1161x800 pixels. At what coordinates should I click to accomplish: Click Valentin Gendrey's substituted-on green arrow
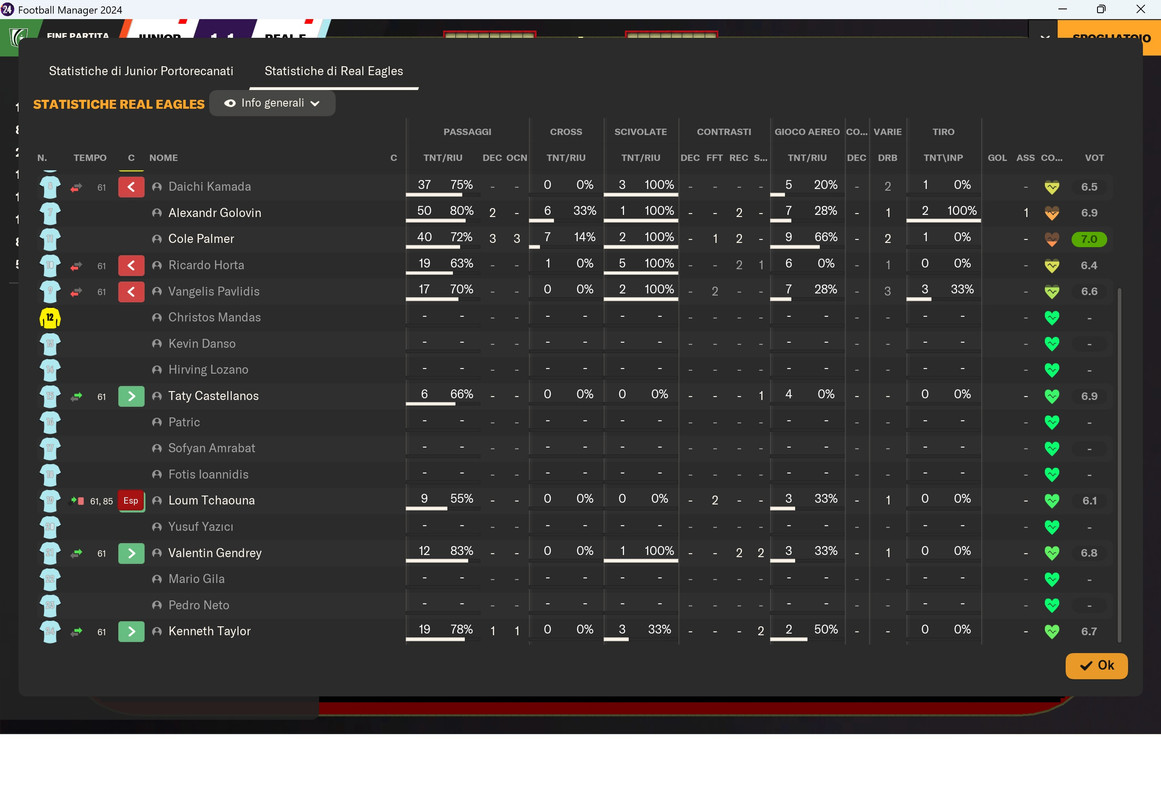(131, 553)
